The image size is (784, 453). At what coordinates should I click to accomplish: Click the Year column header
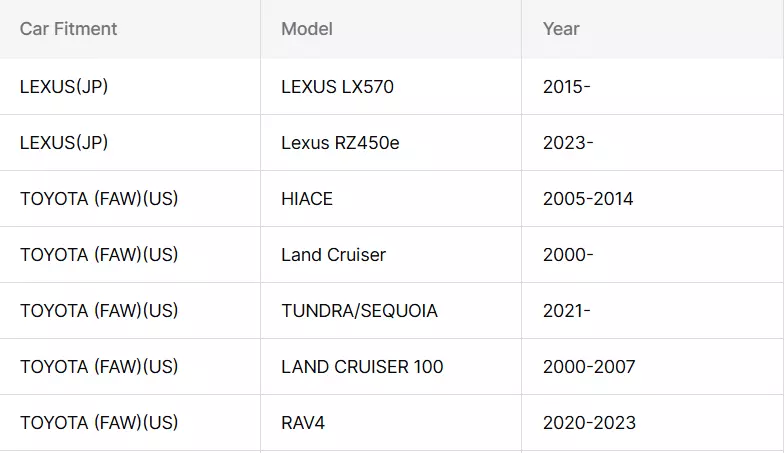652,29
